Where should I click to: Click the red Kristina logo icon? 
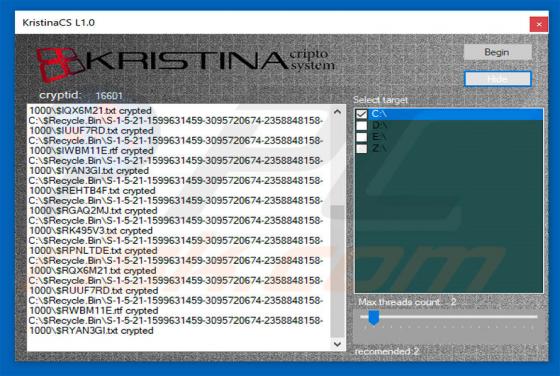(x=60, y=64)
